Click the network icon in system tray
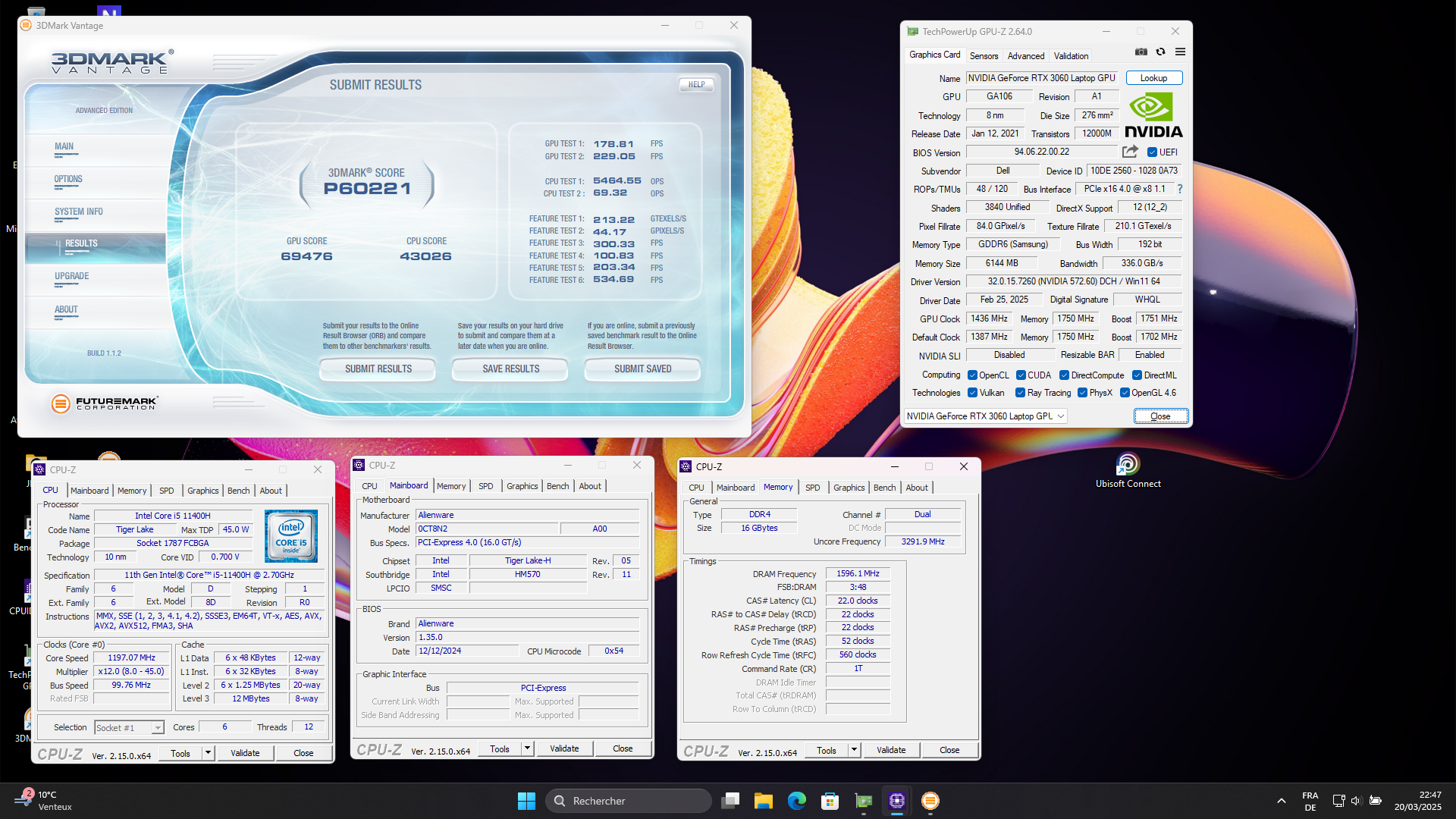 click(1338, 801)
